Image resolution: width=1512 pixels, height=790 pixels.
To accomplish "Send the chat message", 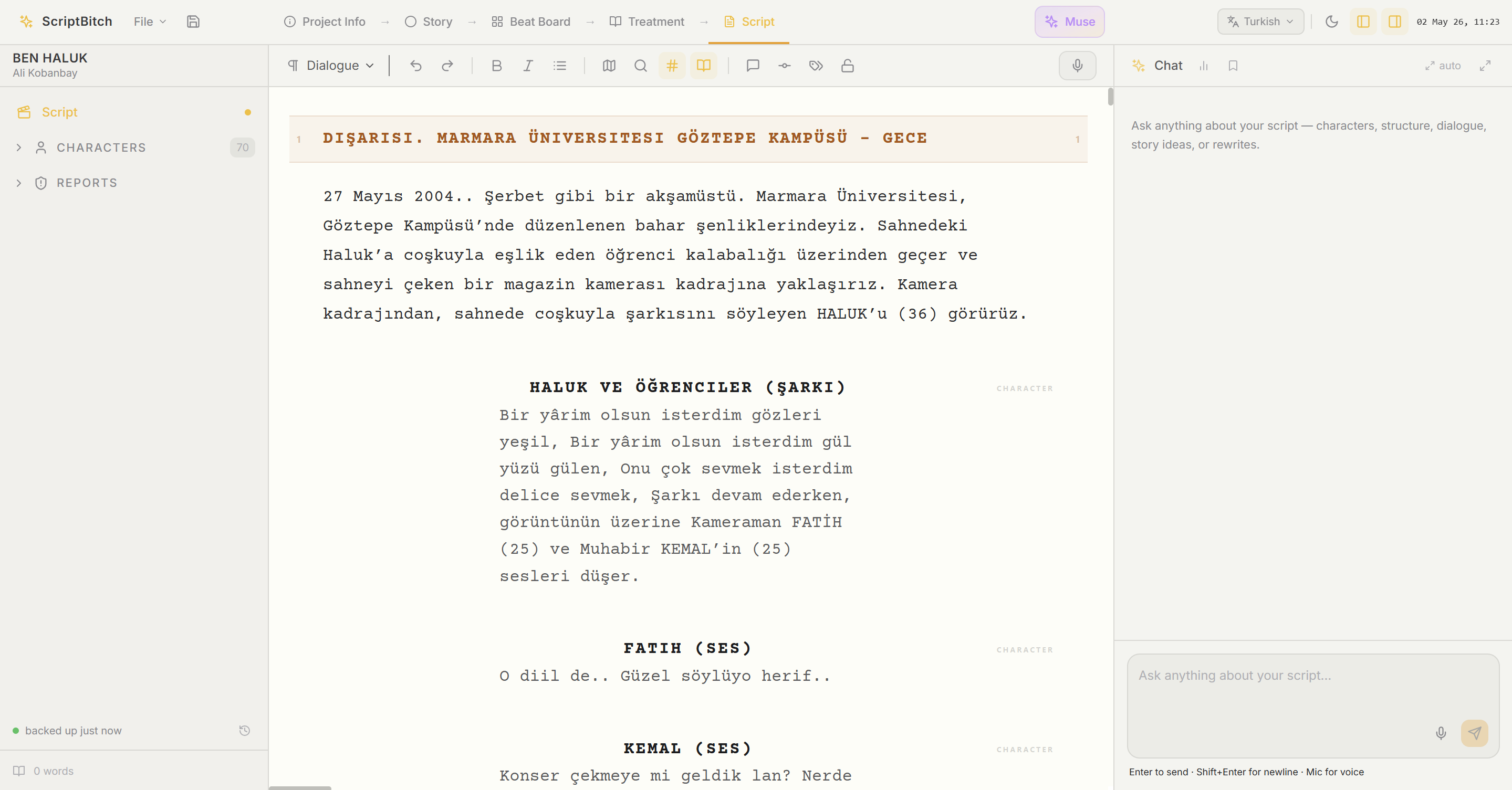I will [1474, 733].
